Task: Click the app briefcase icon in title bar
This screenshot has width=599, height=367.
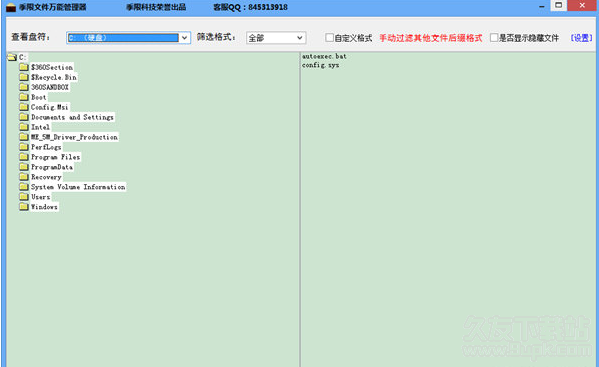Action: tap(11, 7)
